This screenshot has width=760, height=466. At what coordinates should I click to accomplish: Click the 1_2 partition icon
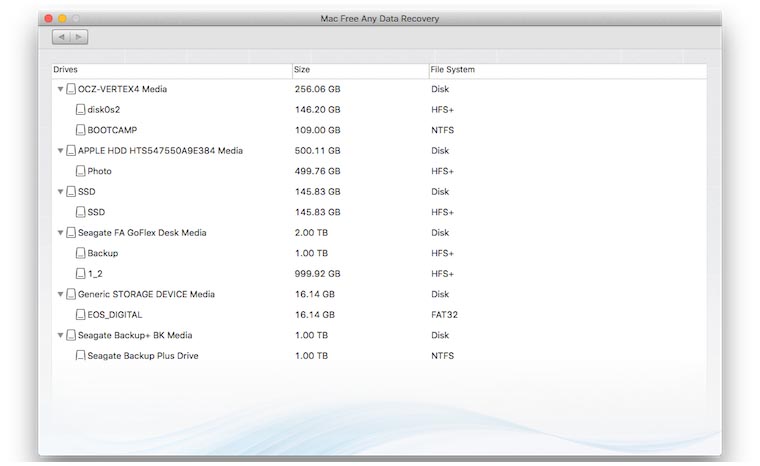[80, 273]
